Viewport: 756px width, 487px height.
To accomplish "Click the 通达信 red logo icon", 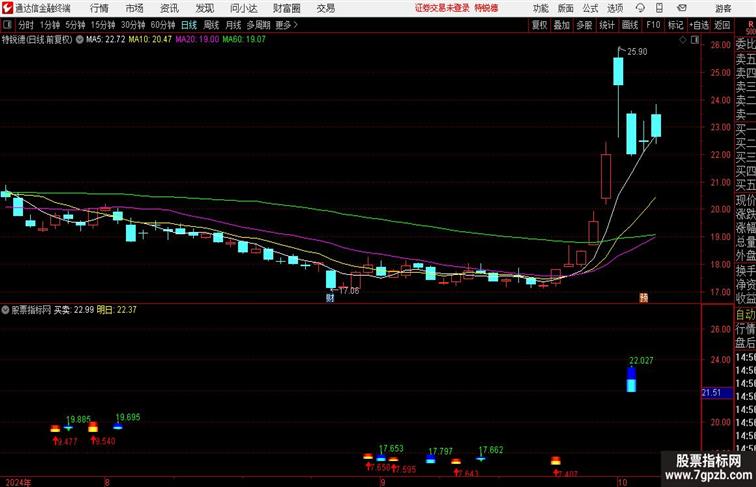I will (7, 8).
